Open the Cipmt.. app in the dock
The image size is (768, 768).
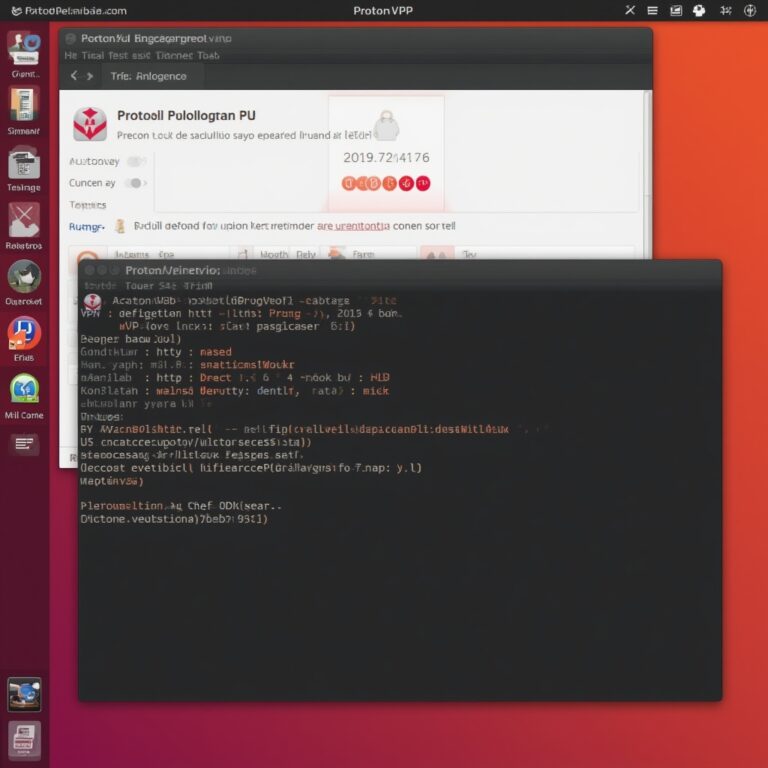[24, 48]
